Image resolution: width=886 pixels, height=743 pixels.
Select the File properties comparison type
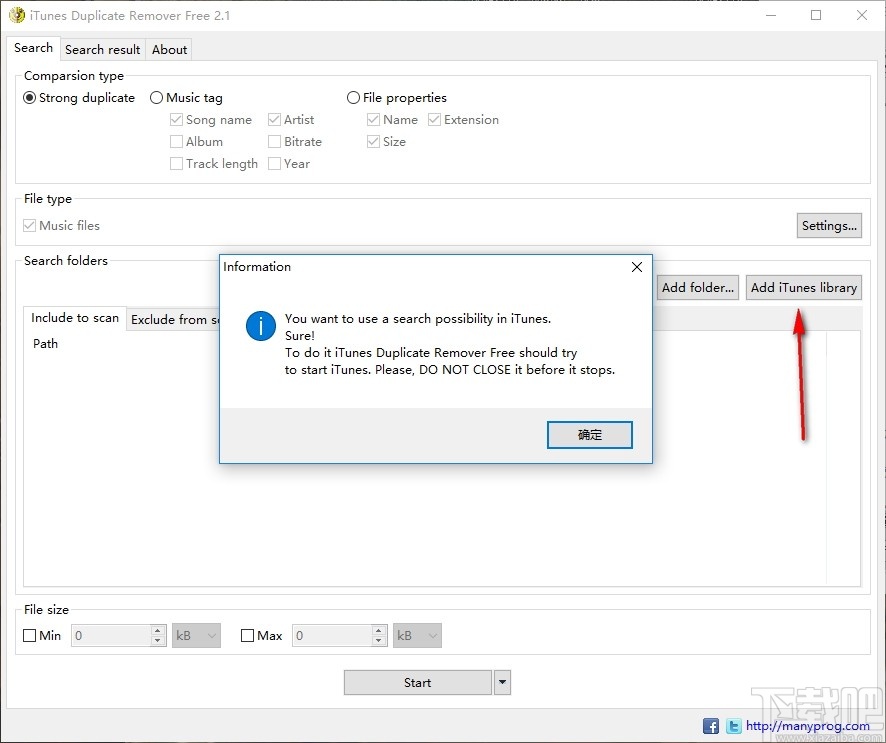click(x=354, y=97)
